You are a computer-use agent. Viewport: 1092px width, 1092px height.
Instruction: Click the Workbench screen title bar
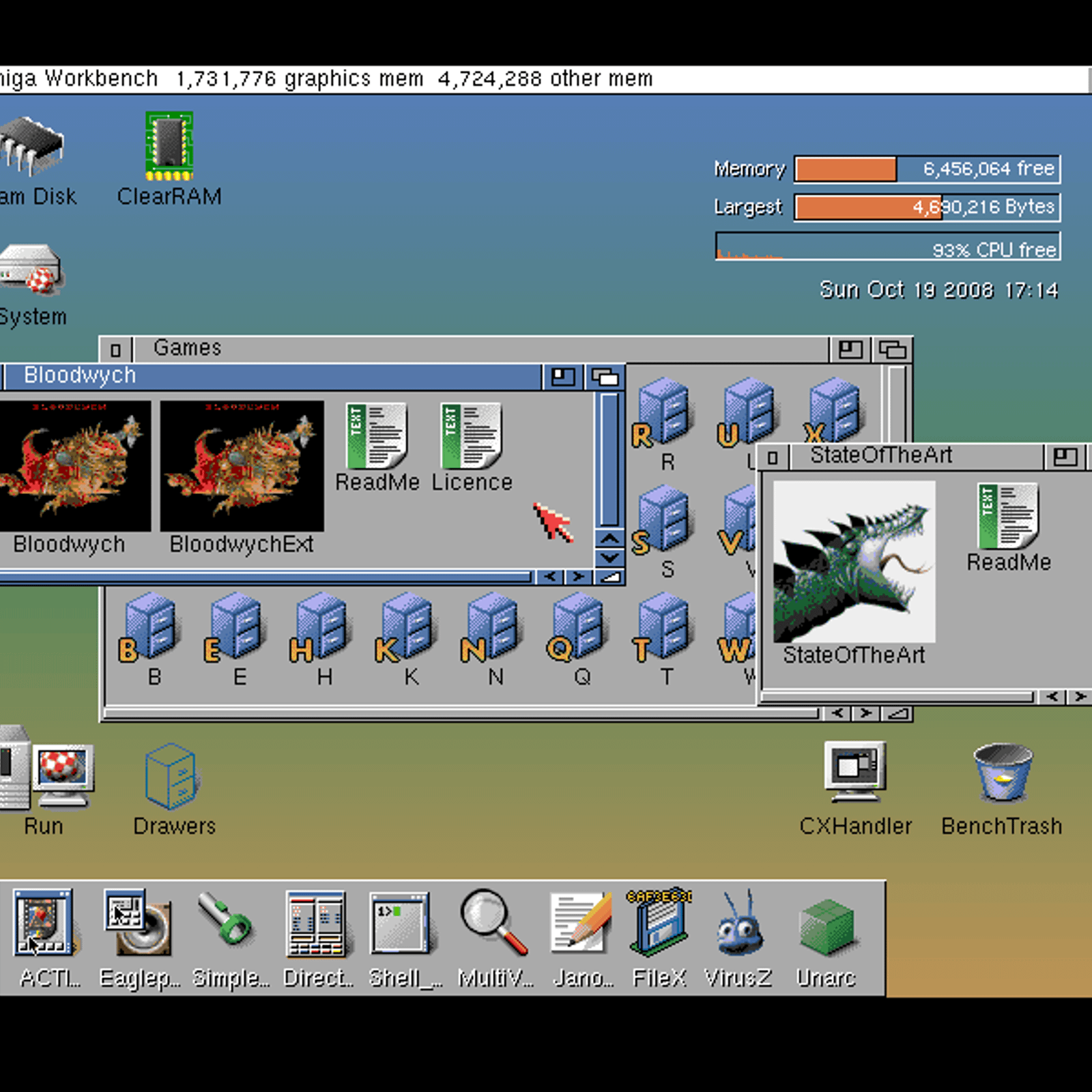point(545,80)
